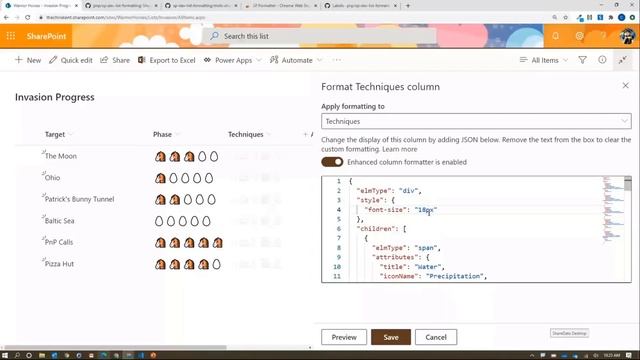Image resolution: width=640 pixels, height=360 pixels.
Task: Create a new list item with New
Action: (x=28, y=60)
